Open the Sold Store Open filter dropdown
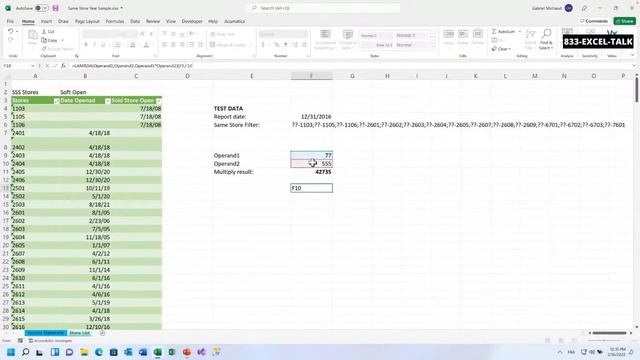The height and width of the screenshot is (360, 640). (x=159, y=101)
